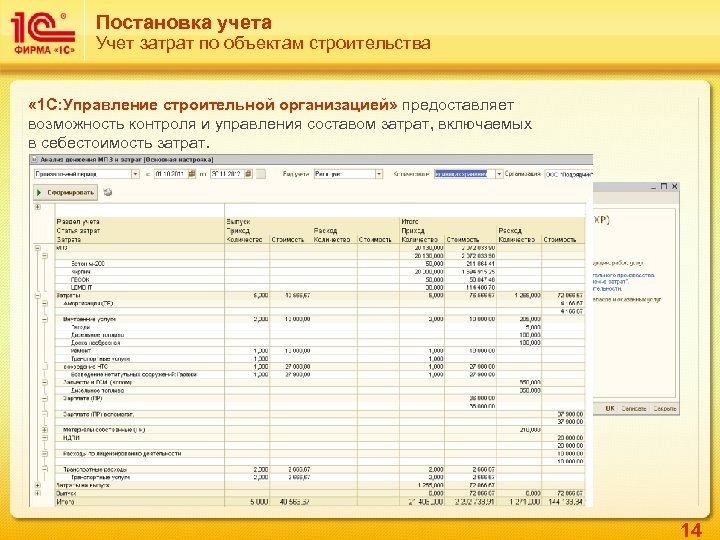720x540 pixels.
Task: Select the Зарплата (ПР) row
Action: 320,399
